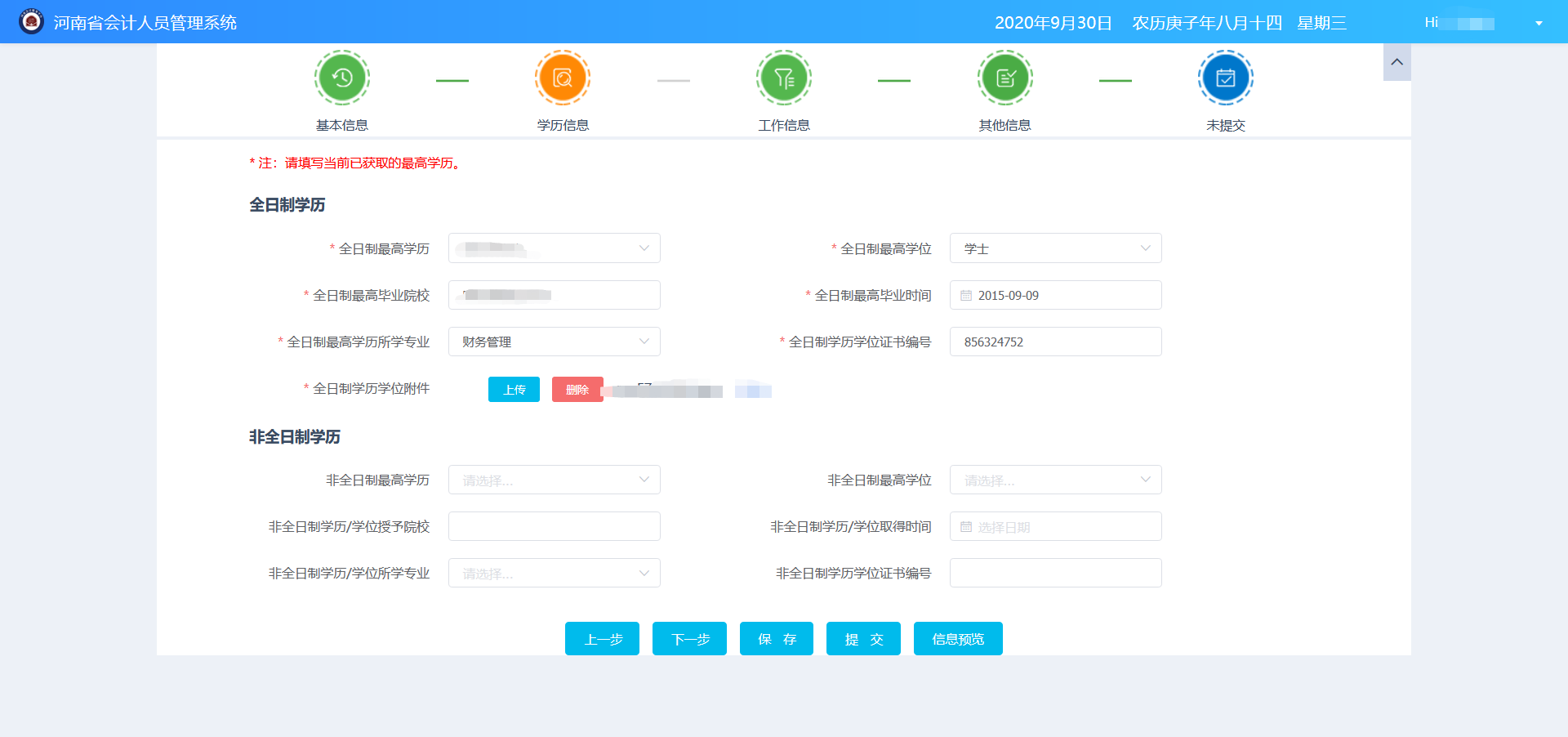Image resolution: width=1568 pixels, height=737 pixels.
Task: Click inside the 非全日制学历学位证书编号 input field
Action: [x=1054, y=573]
